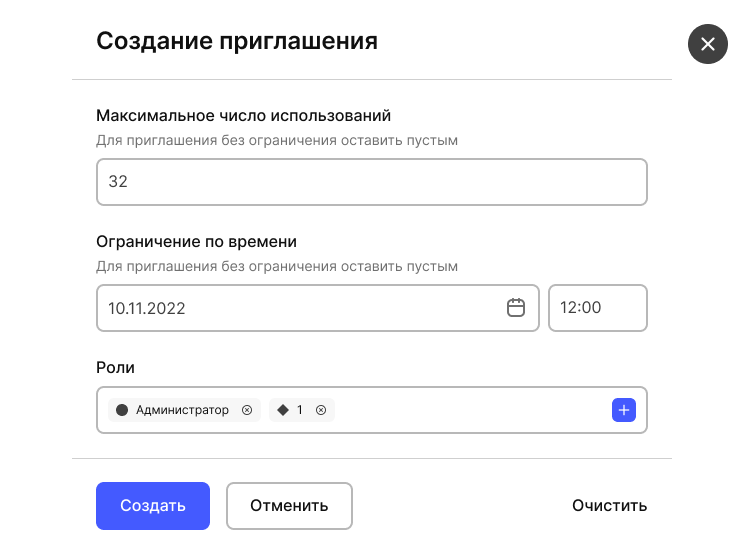Close the invitation creation dialog
The image size is (744, 554).
pyautogui.click(x=707, y=44)
